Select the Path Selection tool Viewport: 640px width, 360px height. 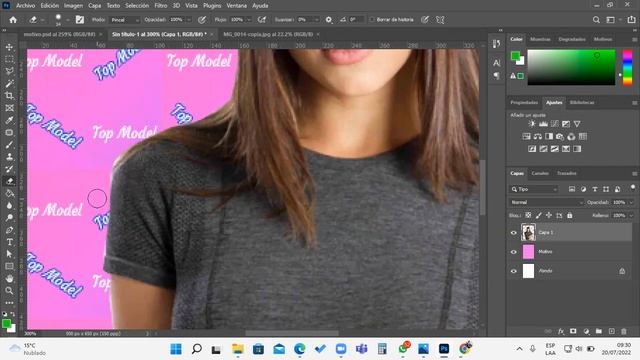(x=9, y=254)
